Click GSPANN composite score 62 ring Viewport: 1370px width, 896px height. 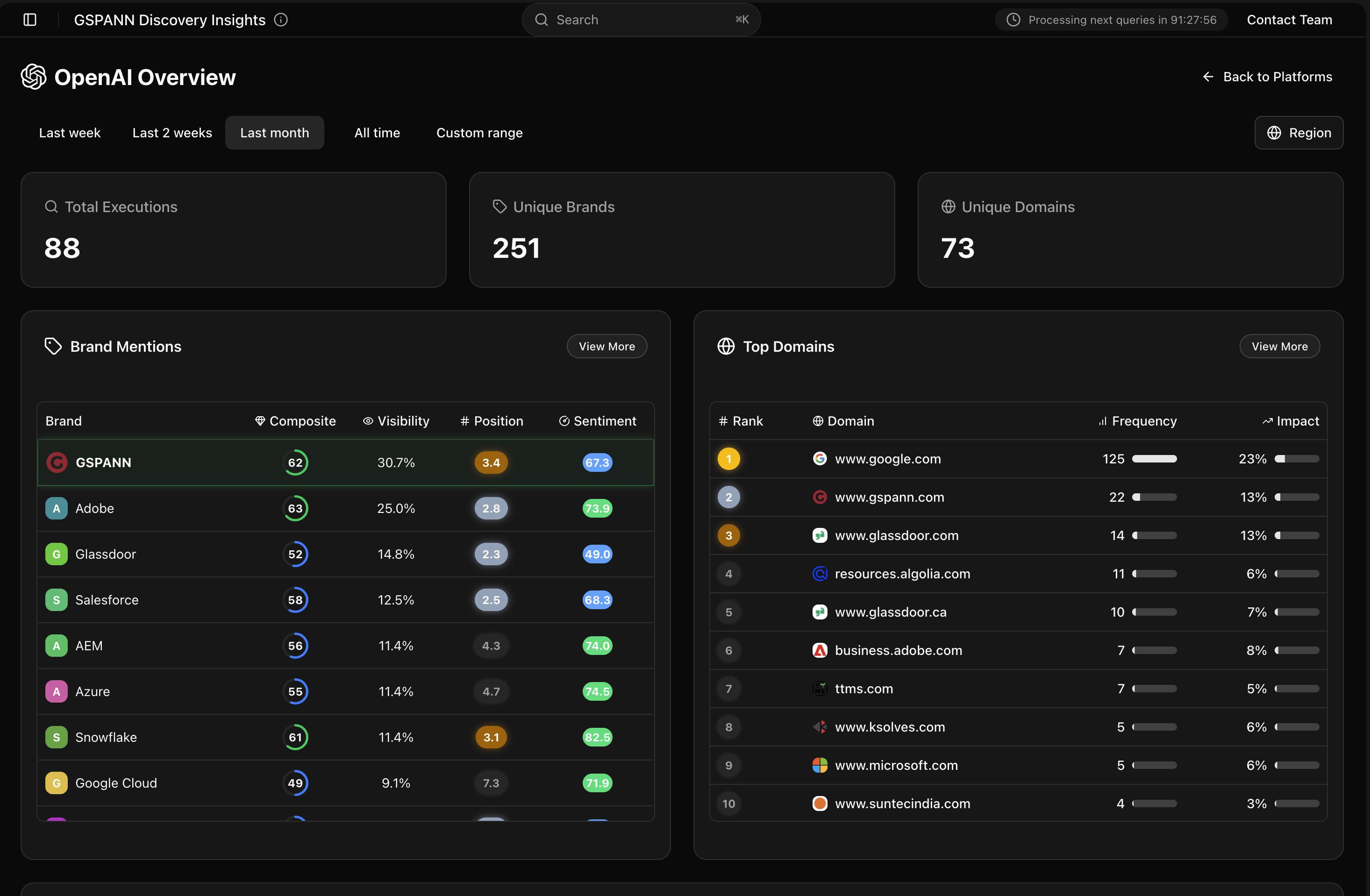click(295, 462)
